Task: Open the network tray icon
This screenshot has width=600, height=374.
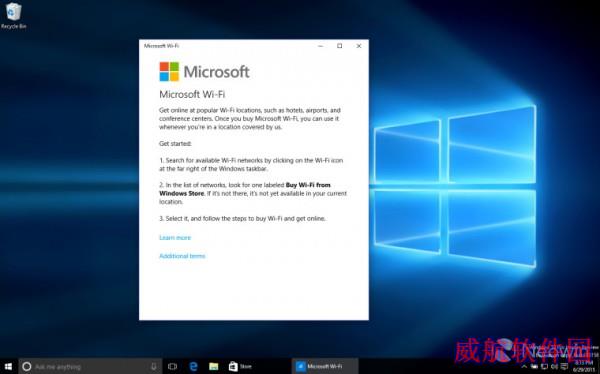Action: coord(545,367)
